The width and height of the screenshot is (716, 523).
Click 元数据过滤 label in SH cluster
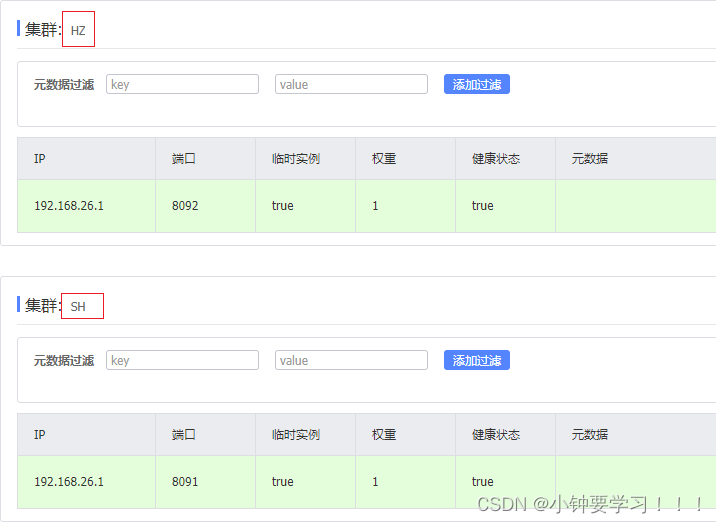(x=64, y=360)
